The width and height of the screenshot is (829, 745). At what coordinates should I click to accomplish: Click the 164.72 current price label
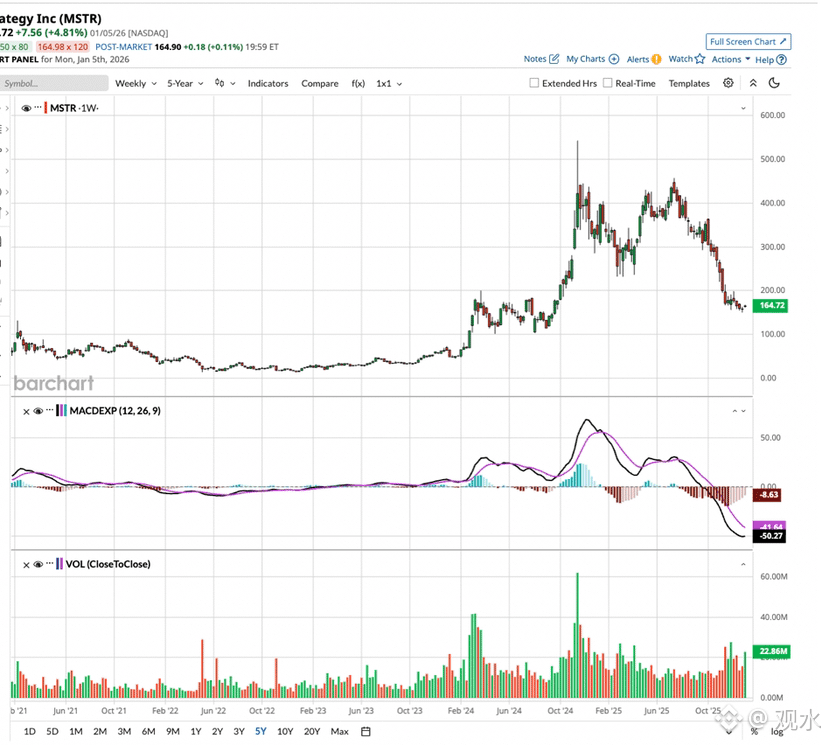pos(771,305)
